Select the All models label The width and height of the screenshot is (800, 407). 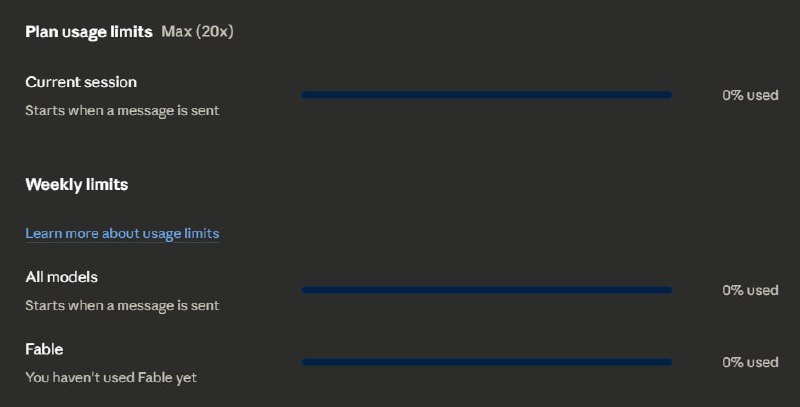pos(62,277)
